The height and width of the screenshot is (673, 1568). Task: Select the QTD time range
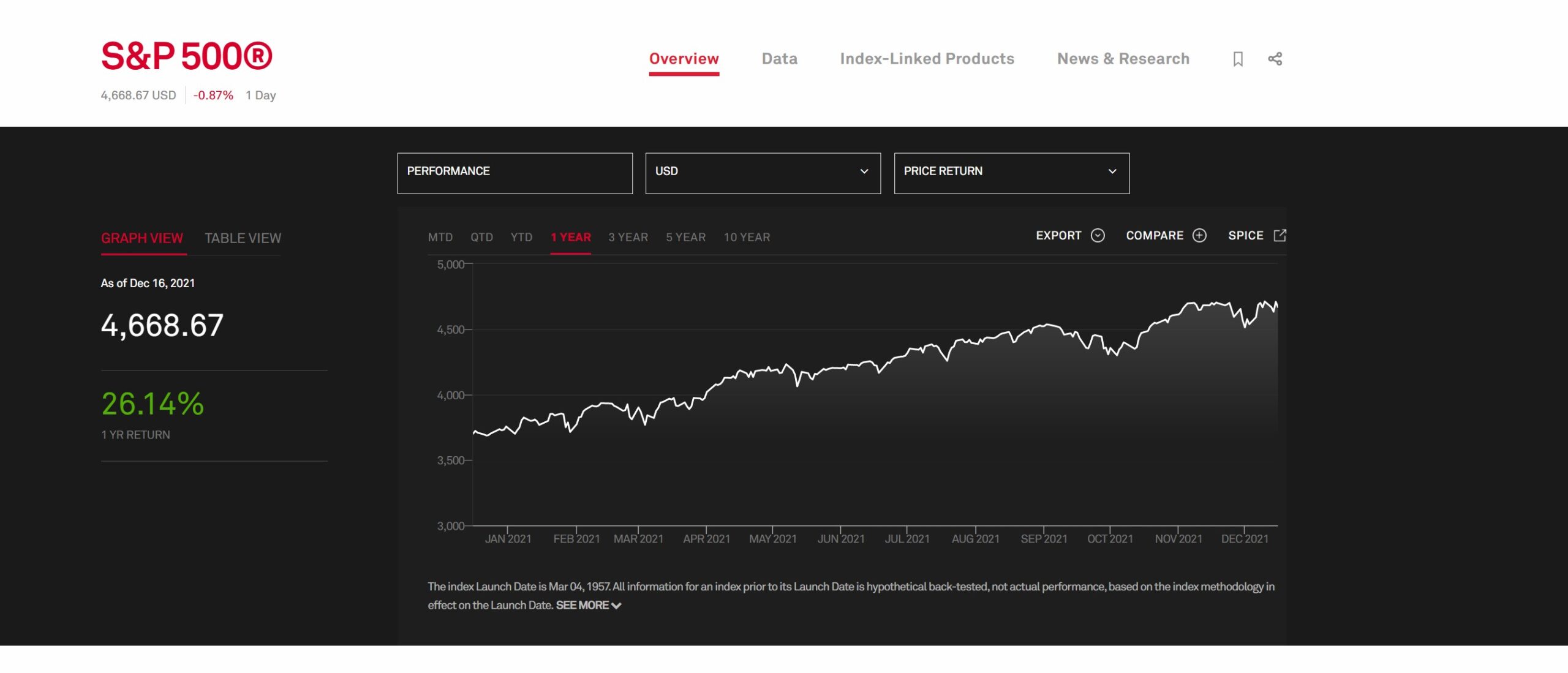coord(481,237)
